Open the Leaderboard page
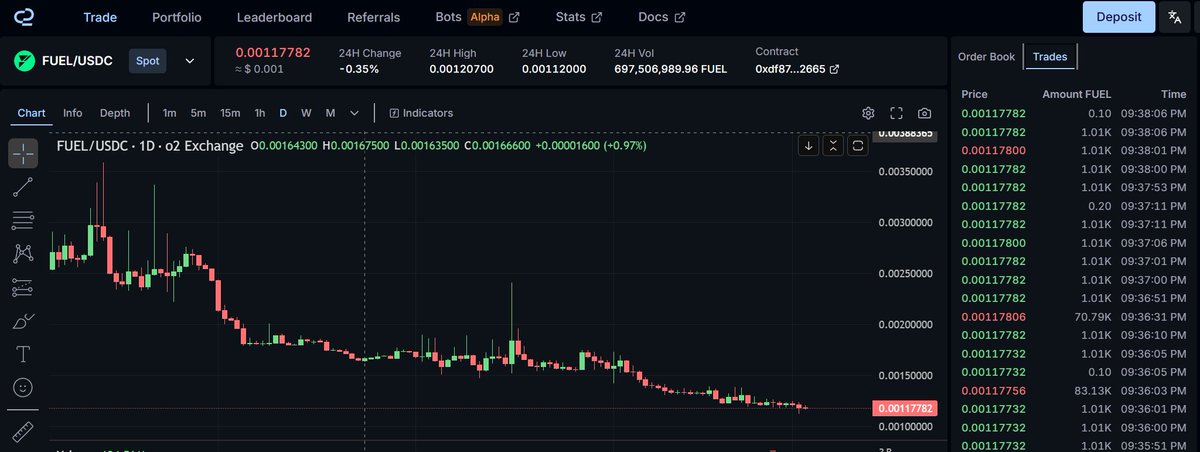Viewport: 1200px width, 452px height. (274, 17)
